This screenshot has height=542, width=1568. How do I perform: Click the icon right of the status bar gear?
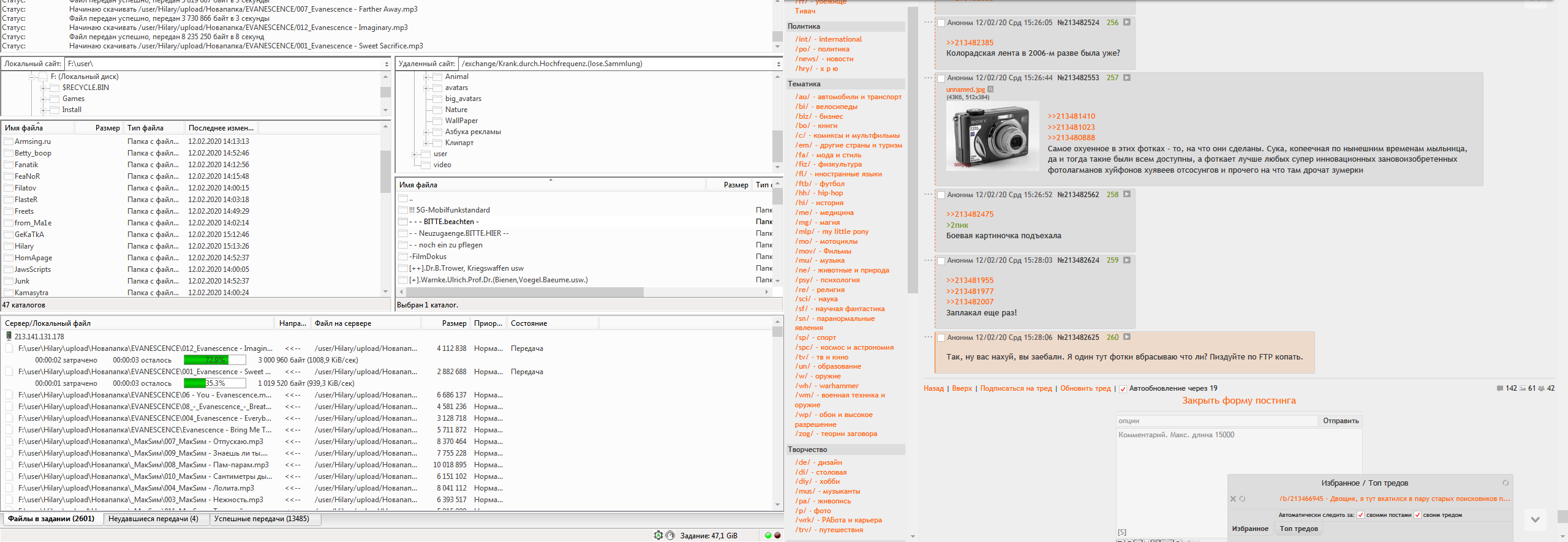(x=670, y=535)
